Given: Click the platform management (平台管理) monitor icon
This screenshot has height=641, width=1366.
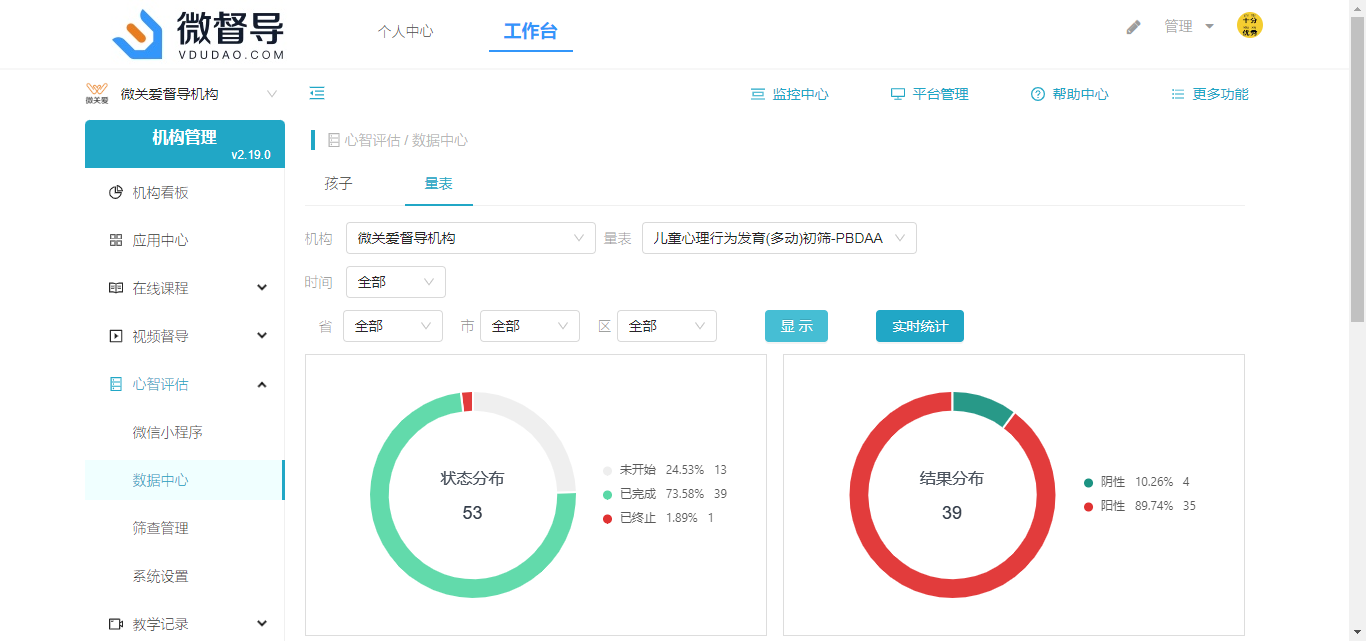Looking at the screenshot, I should [898, 94].
